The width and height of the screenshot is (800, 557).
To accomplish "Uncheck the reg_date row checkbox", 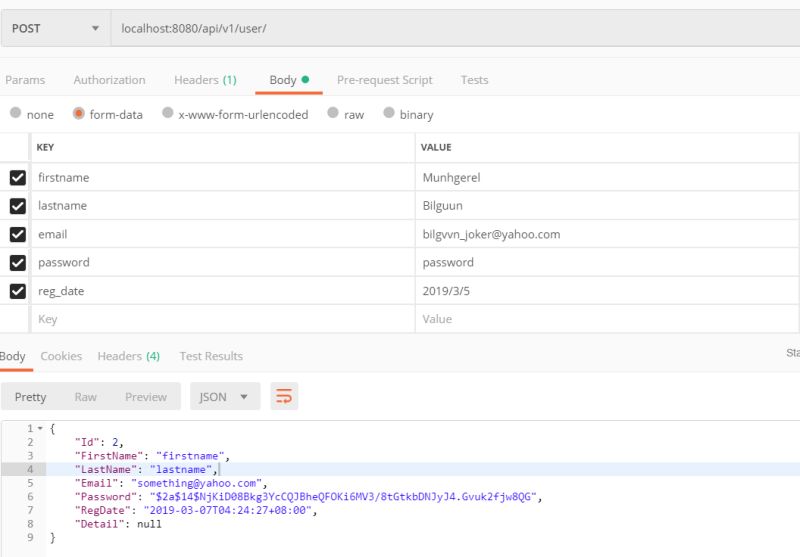I will click(x=18, y=291).
